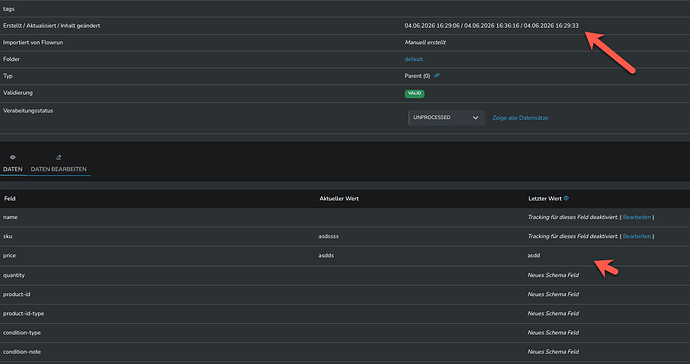Click the Typ row label
The width and height of the screenshot is (690, 364).
pos(7,76)
